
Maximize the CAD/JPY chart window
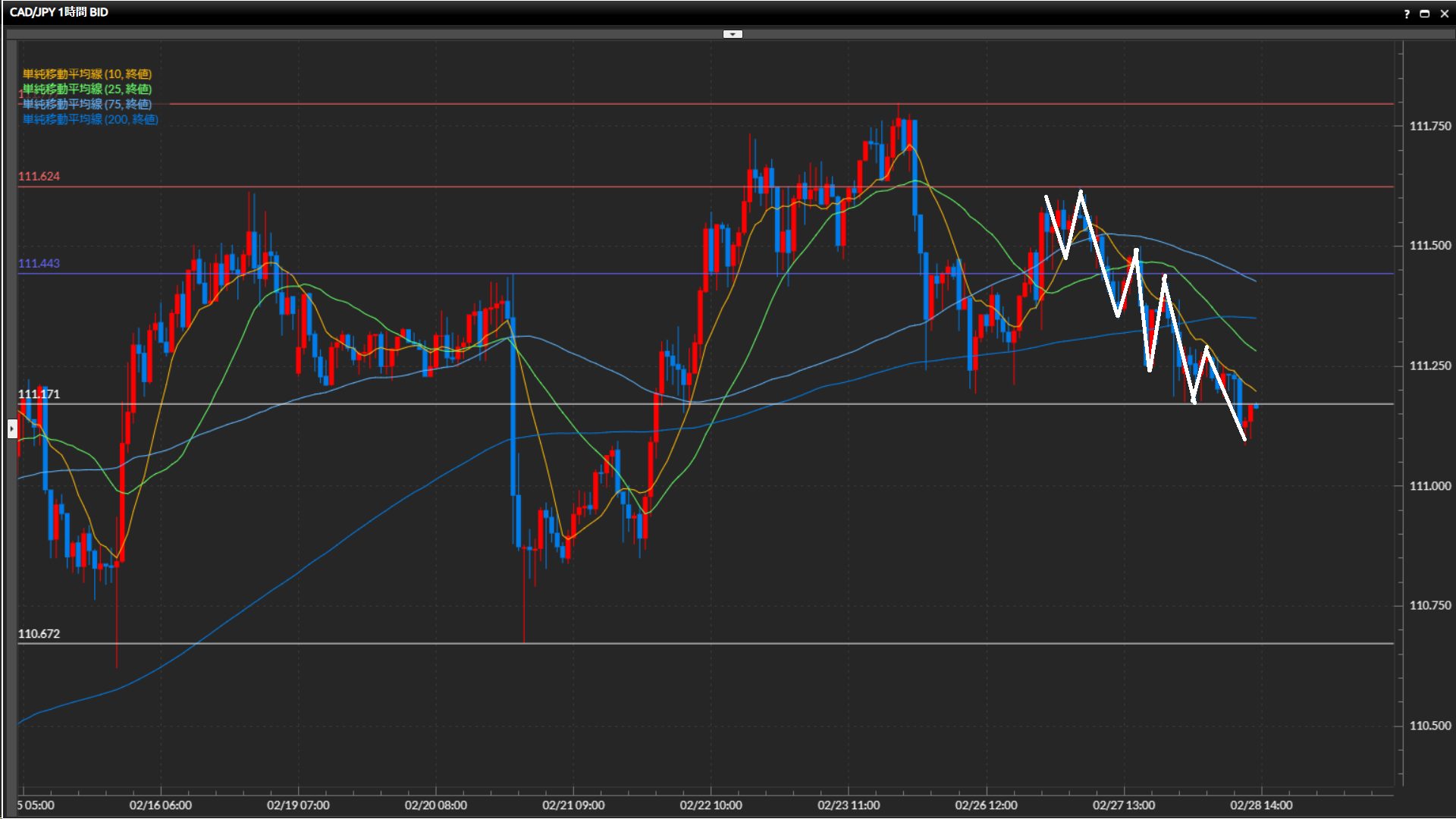pyautogui.click(x=1424, y=14)
